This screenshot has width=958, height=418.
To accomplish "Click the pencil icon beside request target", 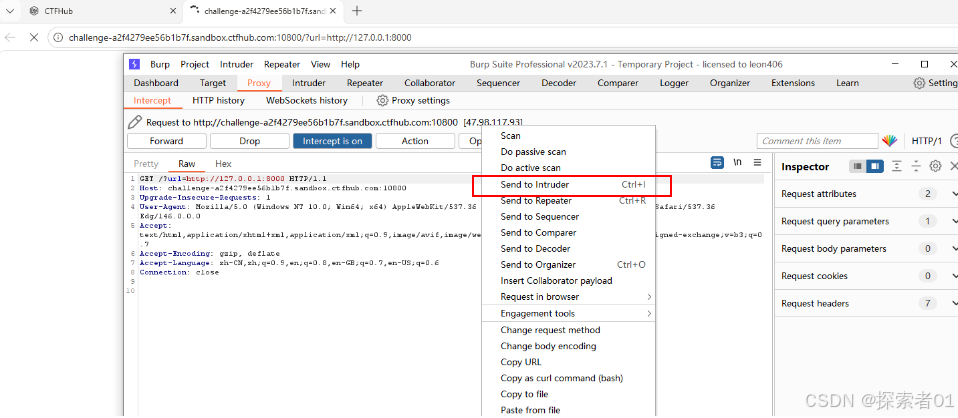I will (135, 122).
